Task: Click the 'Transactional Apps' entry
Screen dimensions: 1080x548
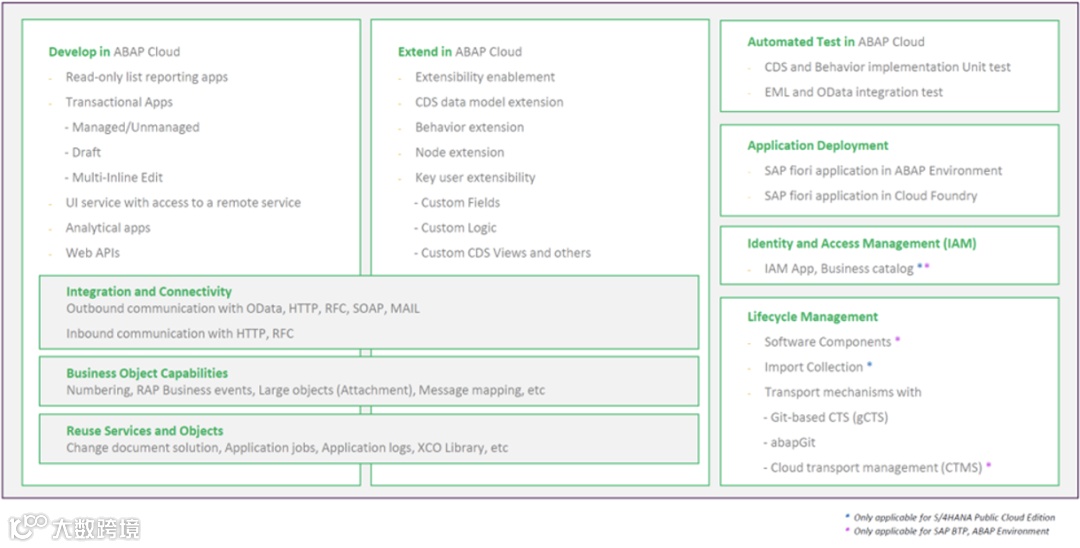Action: click(x=119, y=102)
